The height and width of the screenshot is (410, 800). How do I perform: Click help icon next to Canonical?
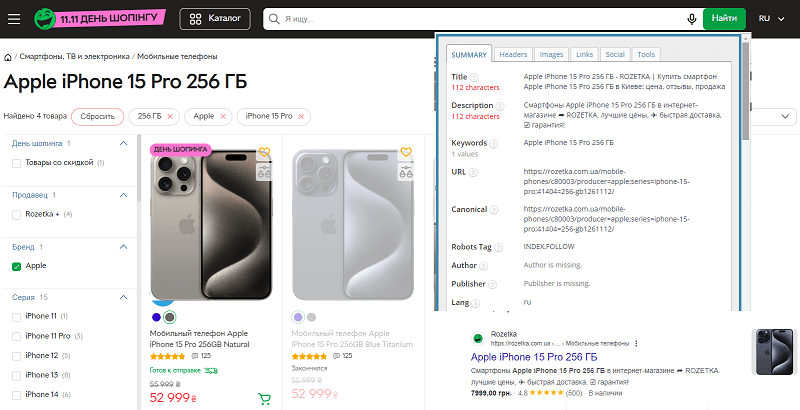[494, 210]
